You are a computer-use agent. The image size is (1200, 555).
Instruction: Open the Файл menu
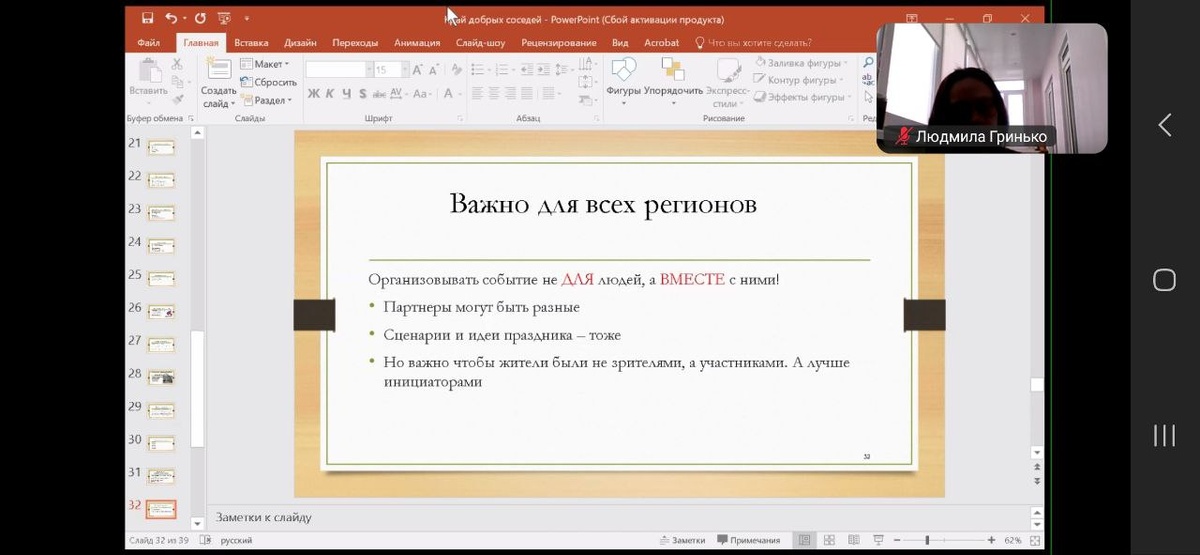[149, 43]
